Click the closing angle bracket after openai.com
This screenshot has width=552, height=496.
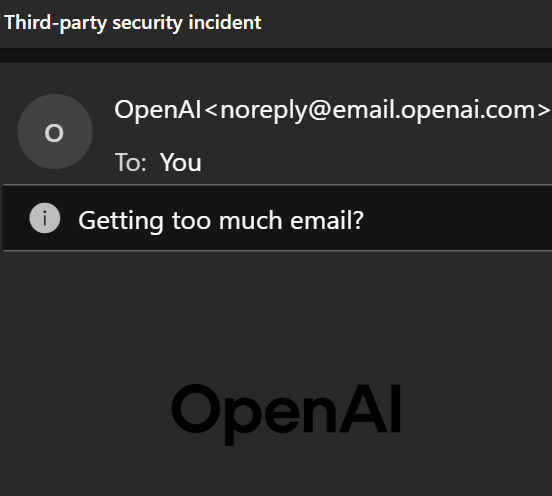coord(544,111)
